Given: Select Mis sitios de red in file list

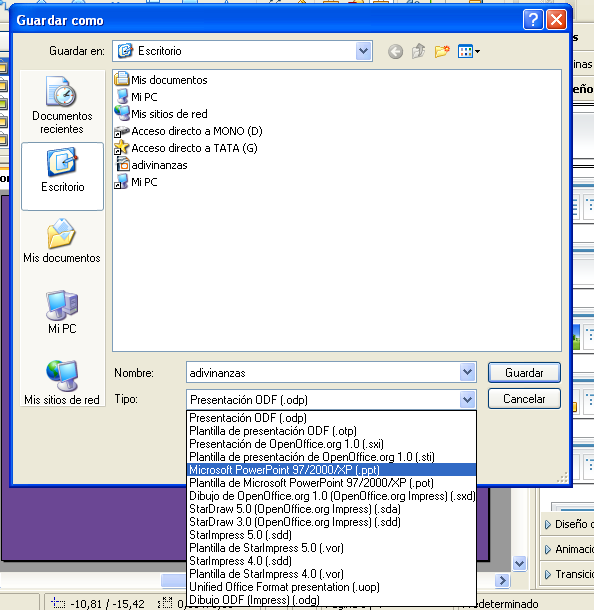Looking at the screenshot, I should point(161,114).
